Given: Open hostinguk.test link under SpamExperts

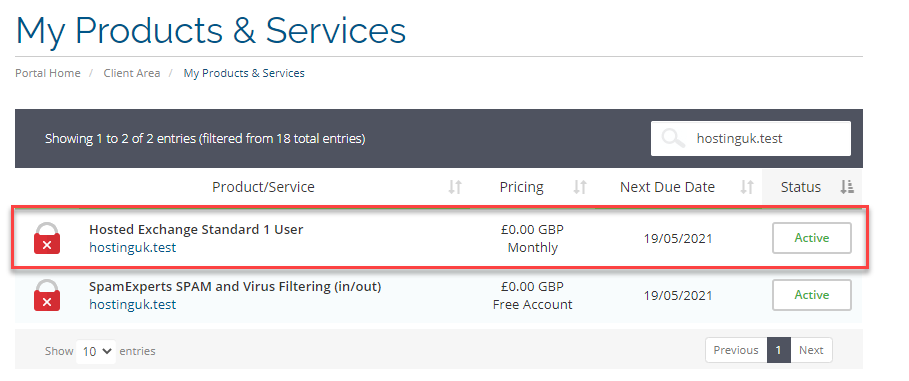Looking at the screenshot, I should (x=133, y=304).
